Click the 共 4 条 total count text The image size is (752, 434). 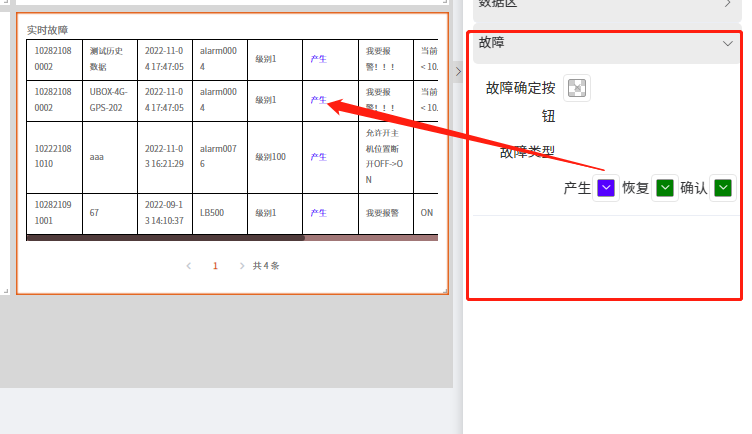pos(266,266)
